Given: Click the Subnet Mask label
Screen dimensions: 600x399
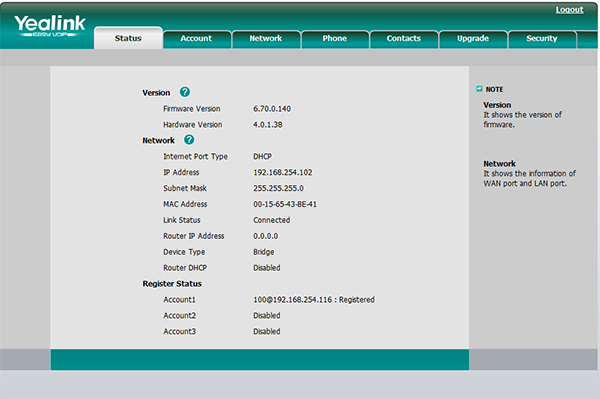Looking at the screenshot, I should (185, 188).
